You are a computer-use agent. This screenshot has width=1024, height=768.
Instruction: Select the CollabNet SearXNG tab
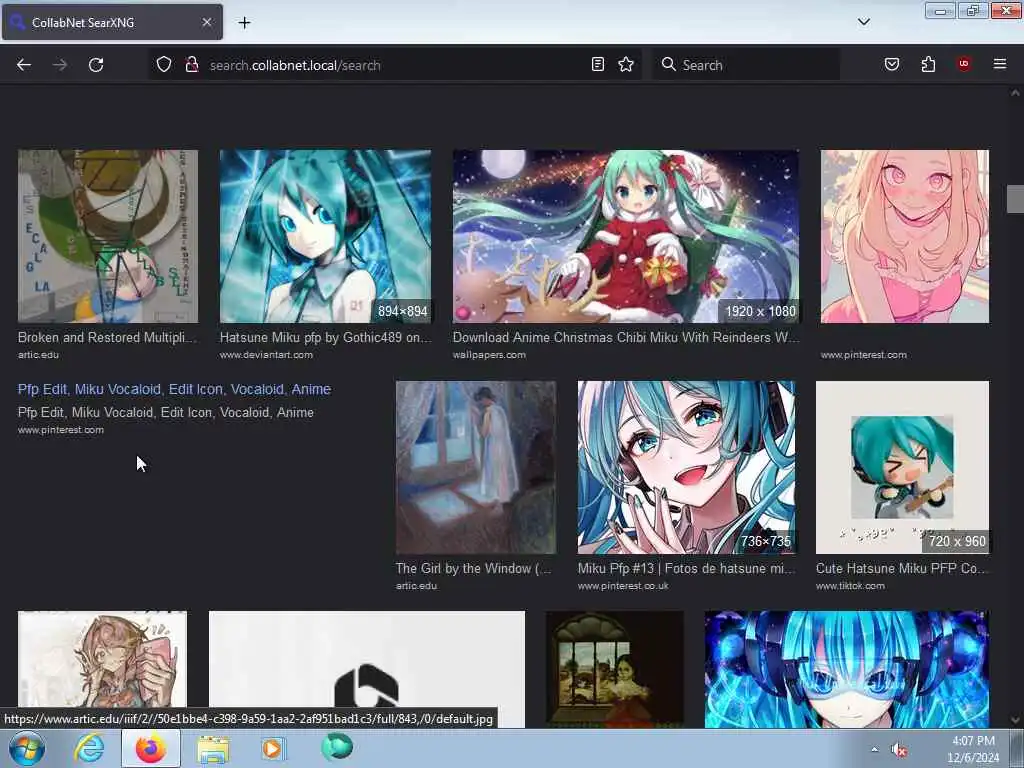(112, 22)
